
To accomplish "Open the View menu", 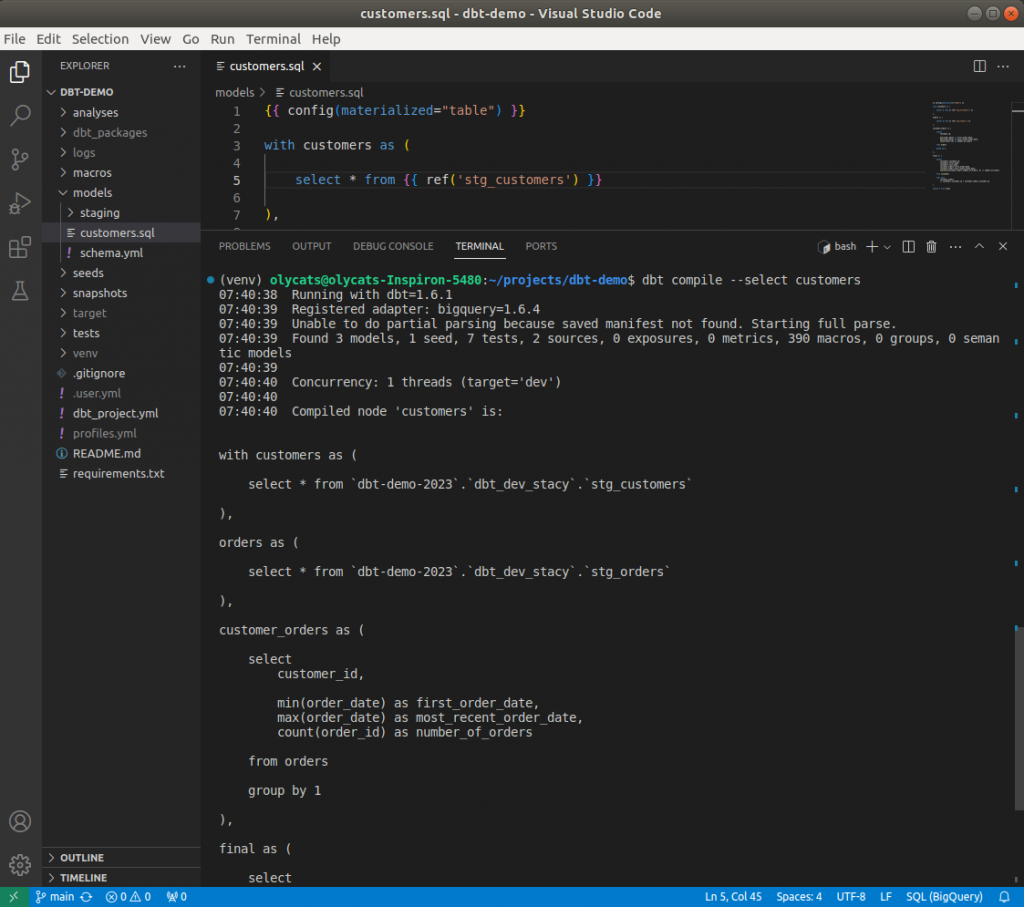I will [x=155, y=39].
